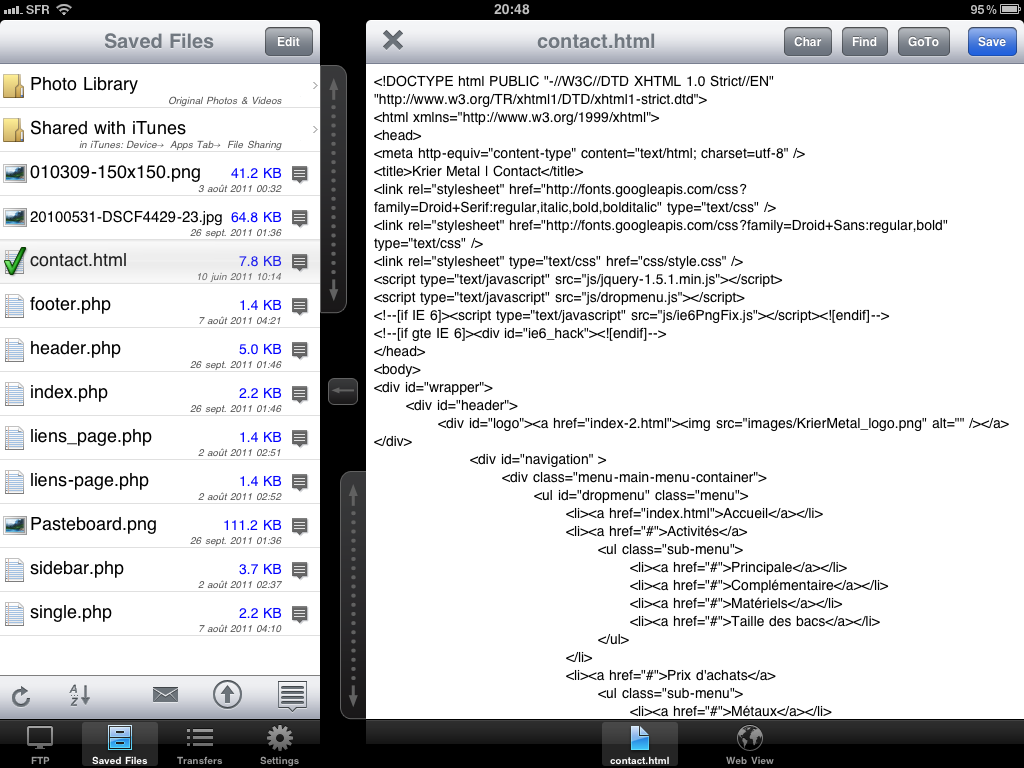The width and height of the screenshot is (1024, 768).
Task: Expand the Shared with iTunes chevron
Action: 314,130
